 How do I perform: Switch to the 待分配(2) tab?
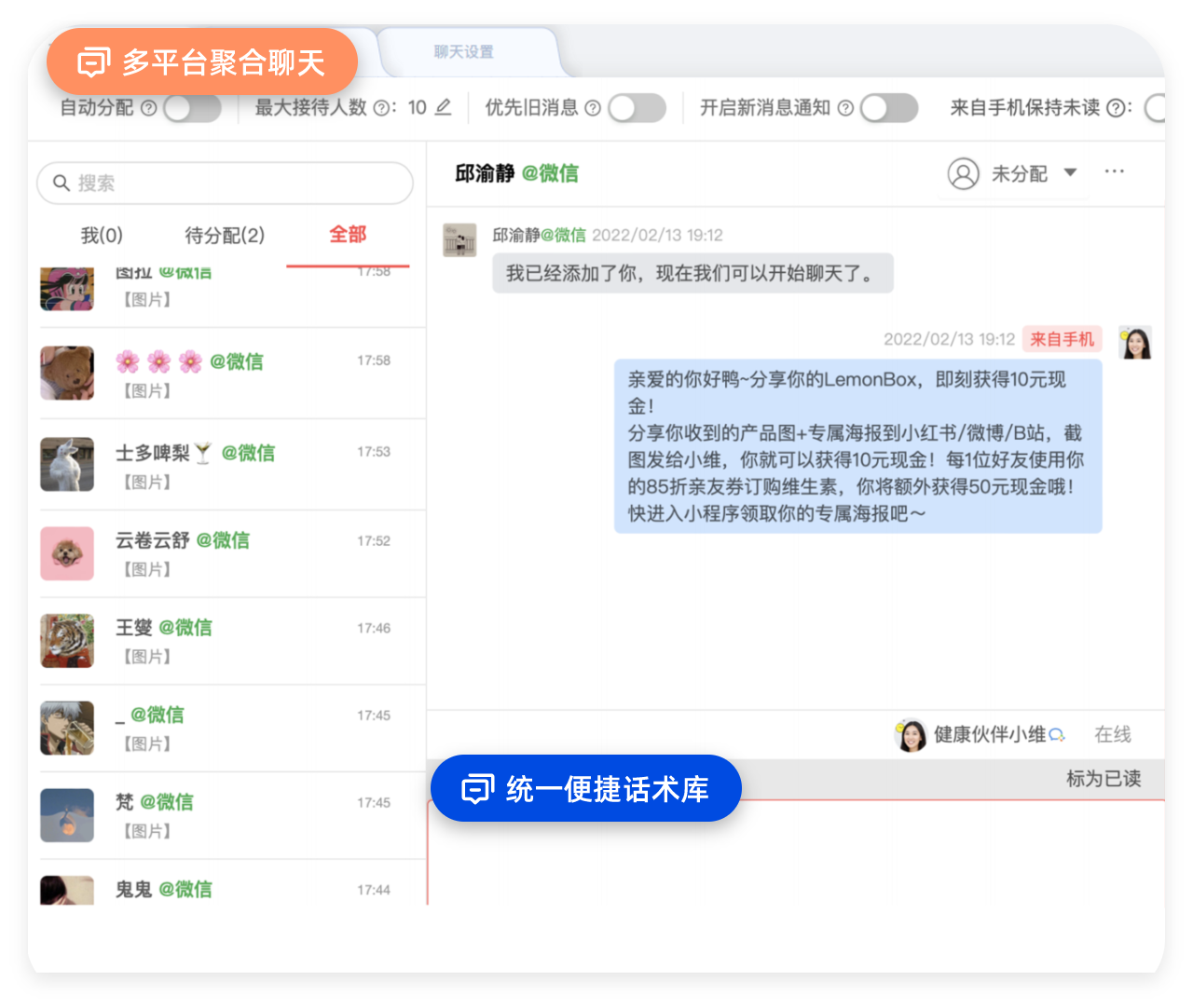pyautogui.click(x=225, y=235)
